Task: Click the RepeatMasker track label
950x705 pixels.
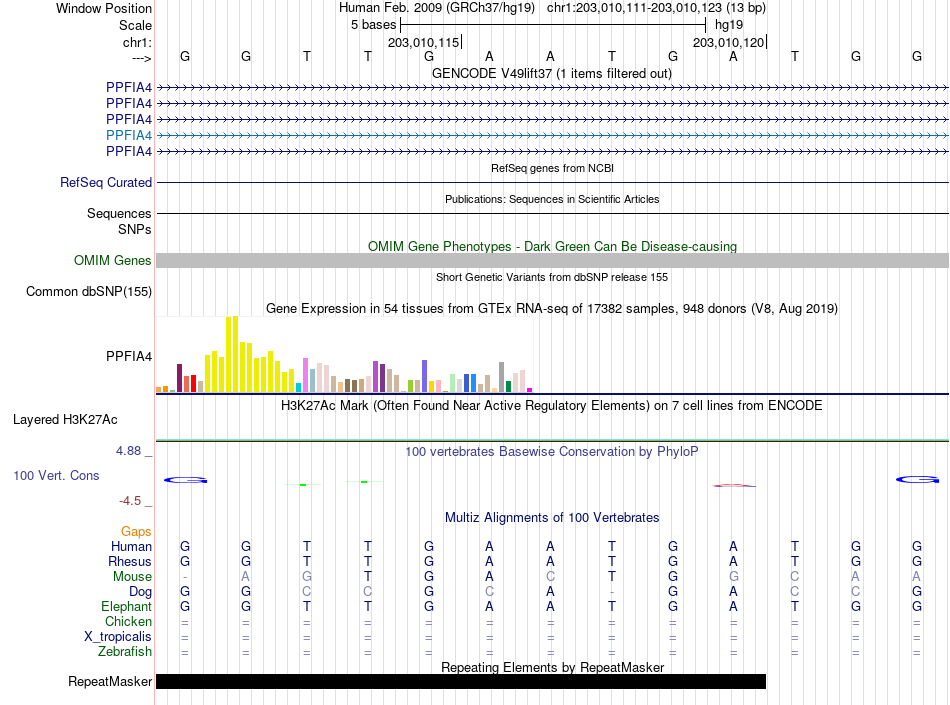Action: 110,681
